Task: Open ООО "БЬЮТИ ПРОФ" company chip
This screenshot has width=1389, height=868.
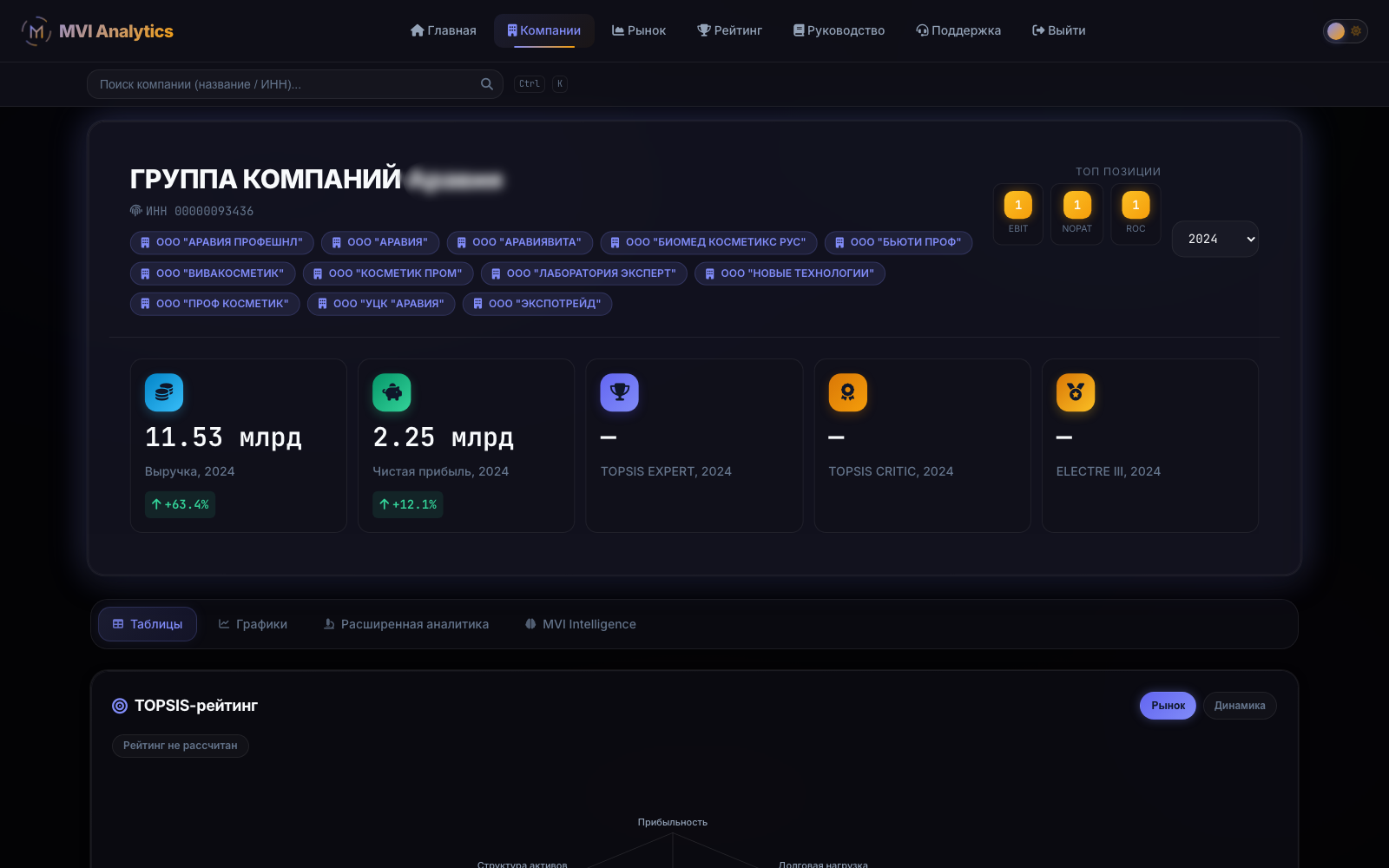Action: click(x=899, y=242)
